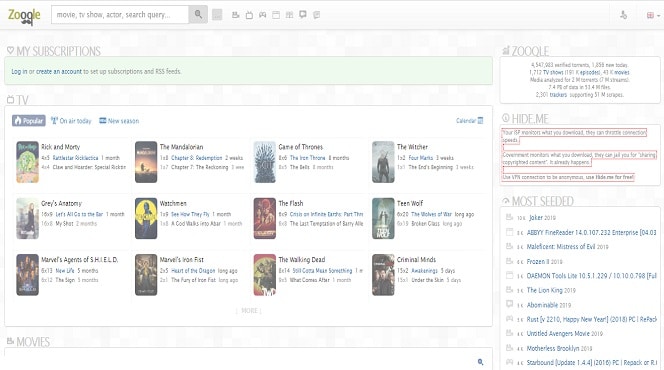Open the forum comments icon in header
664x370 pixels.
316,15
